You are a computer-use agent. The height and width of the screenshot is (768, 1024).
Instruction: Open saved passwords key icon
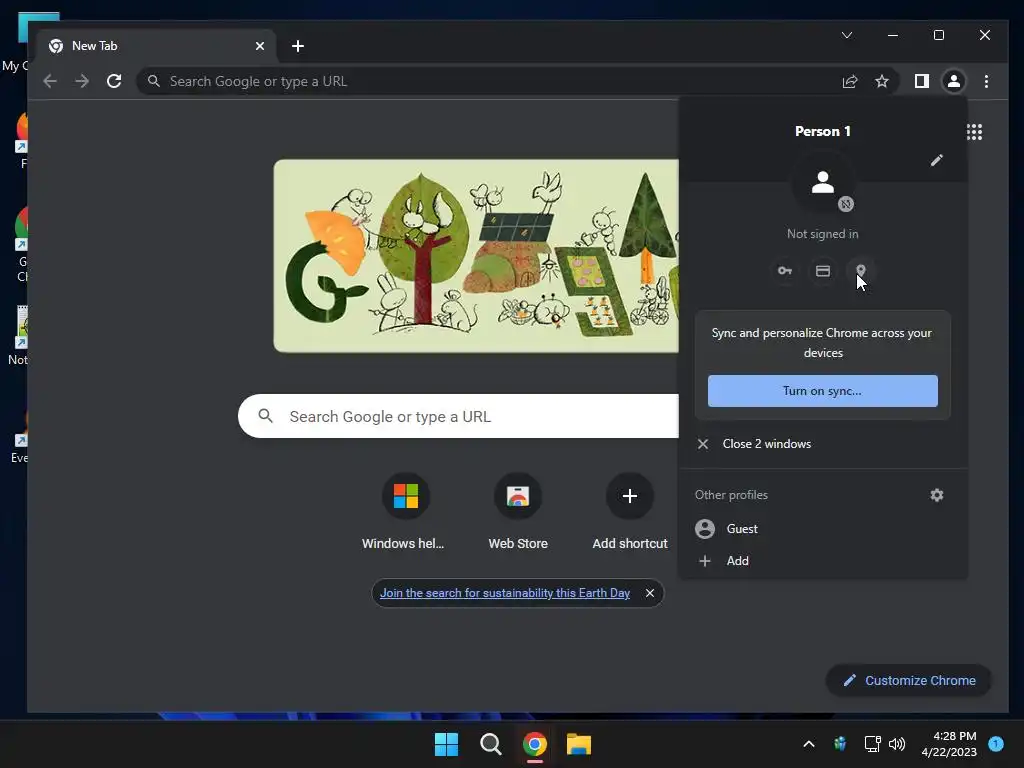784,270
